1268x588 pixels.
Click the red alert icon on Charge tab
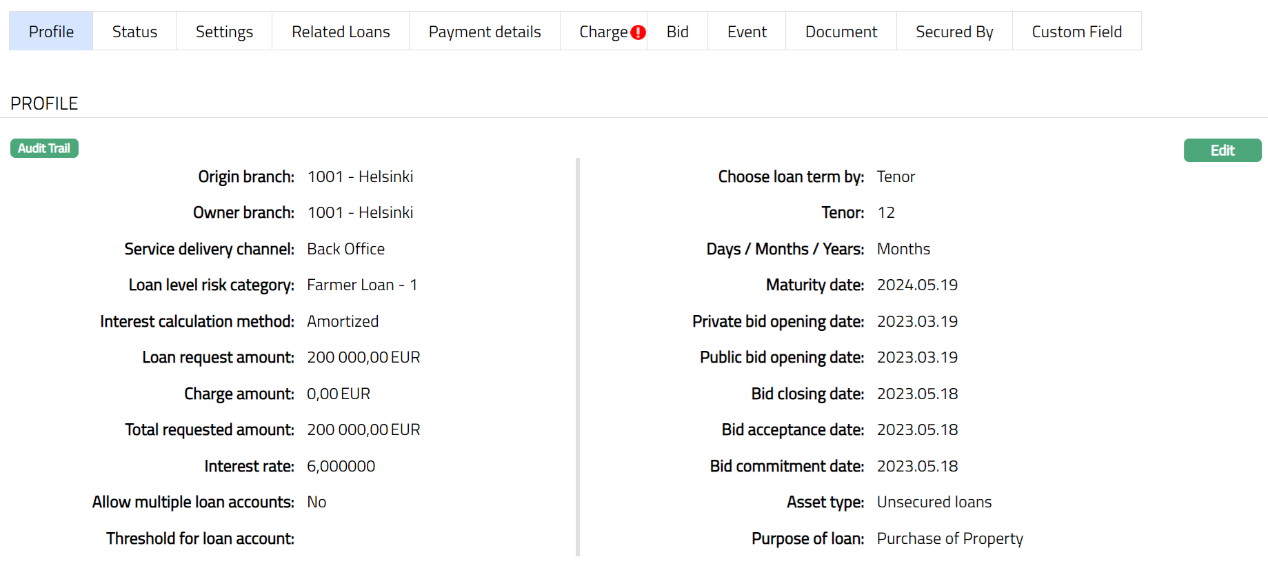(638, 32)
